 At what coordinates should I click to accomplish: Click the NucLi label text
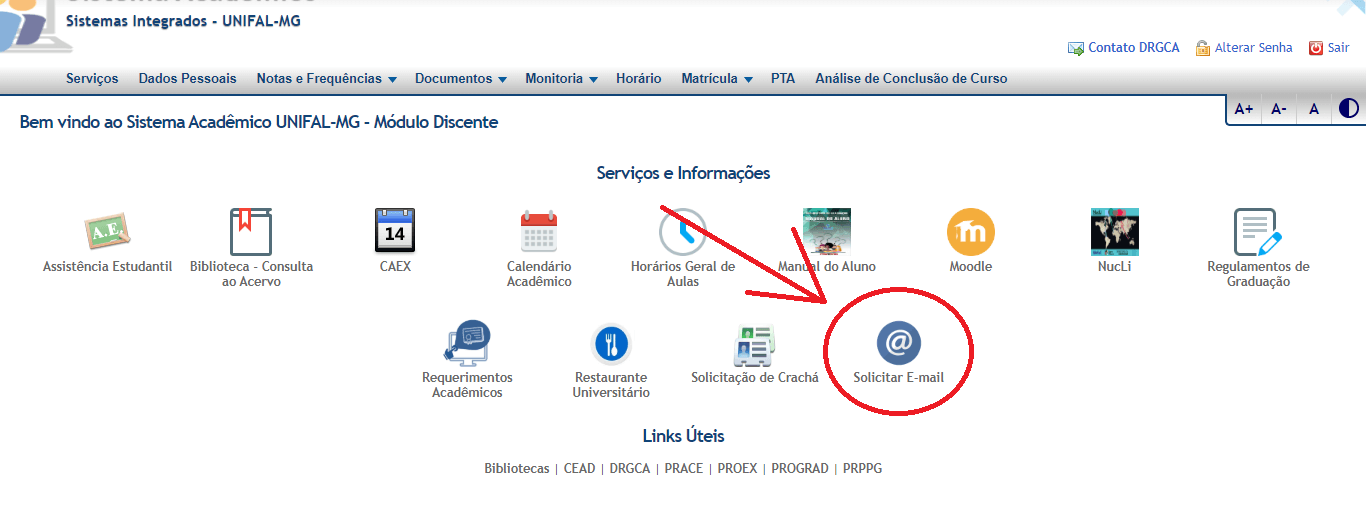tap(1114, 267)
